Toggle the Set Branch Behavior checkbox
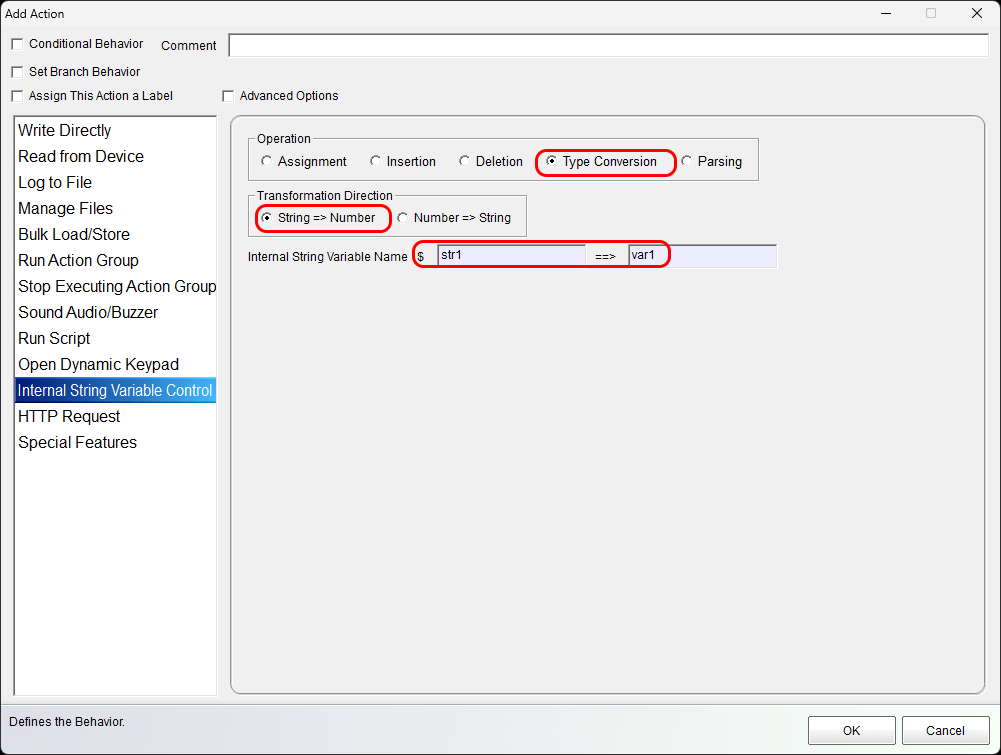This screenshot has height=755, width=1001. [x=17, y=72]
